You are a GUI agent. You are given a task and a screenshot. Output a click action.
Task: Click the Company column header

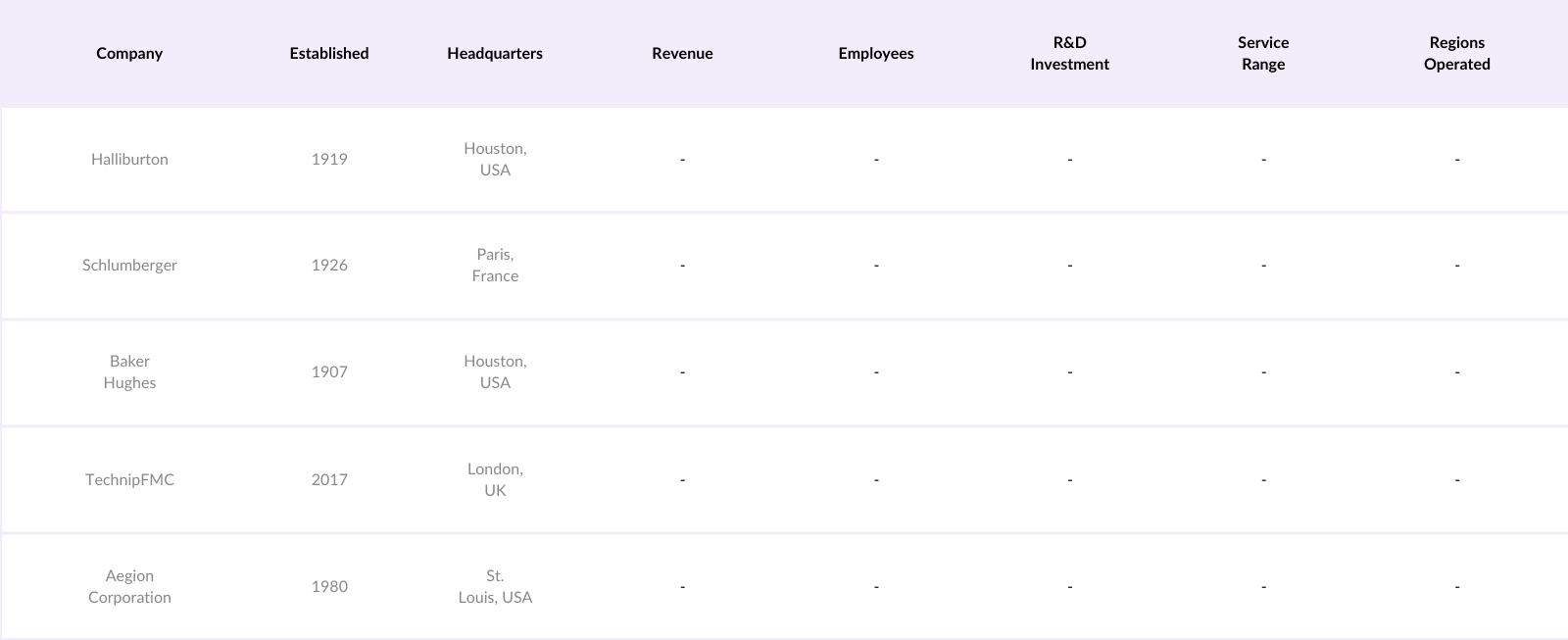[129, 54]
